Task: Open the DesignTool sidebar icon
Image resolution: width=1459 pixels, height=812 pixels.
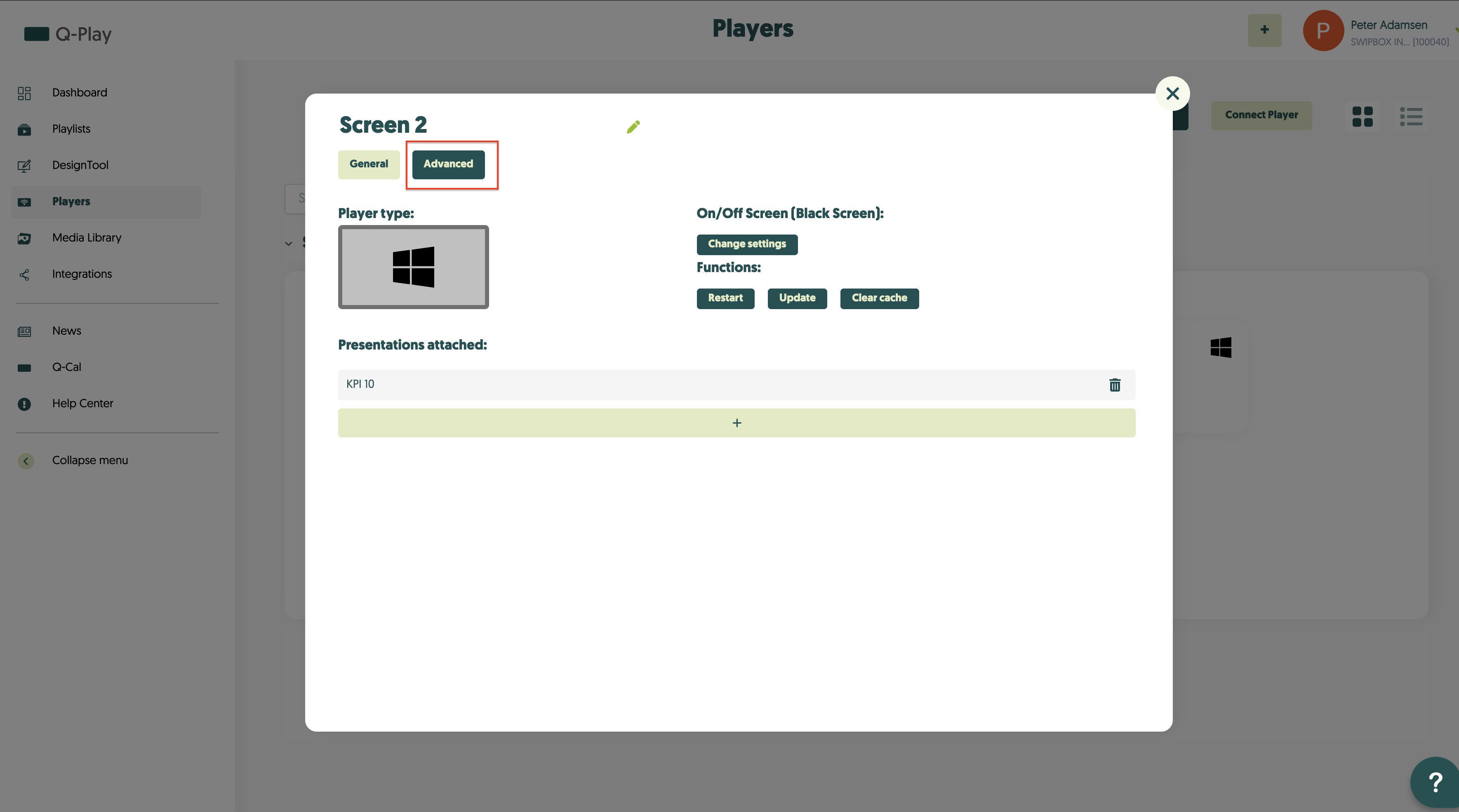Action: (24, 166)
